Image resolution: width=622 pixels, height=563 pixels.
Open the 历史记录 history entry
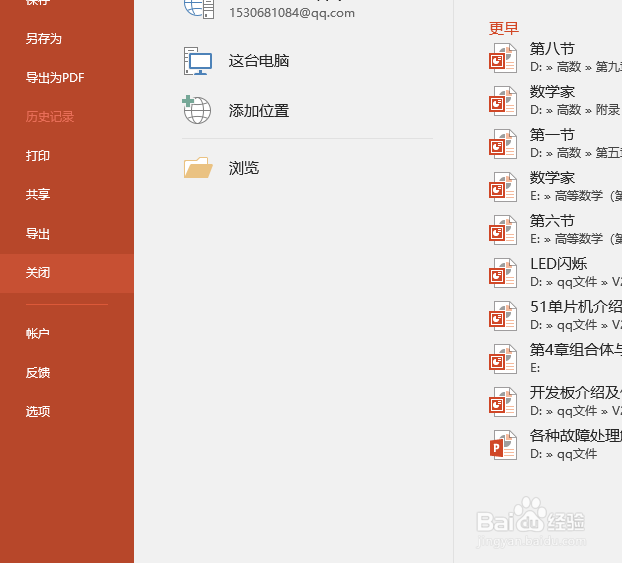click(x=50, y=117)
